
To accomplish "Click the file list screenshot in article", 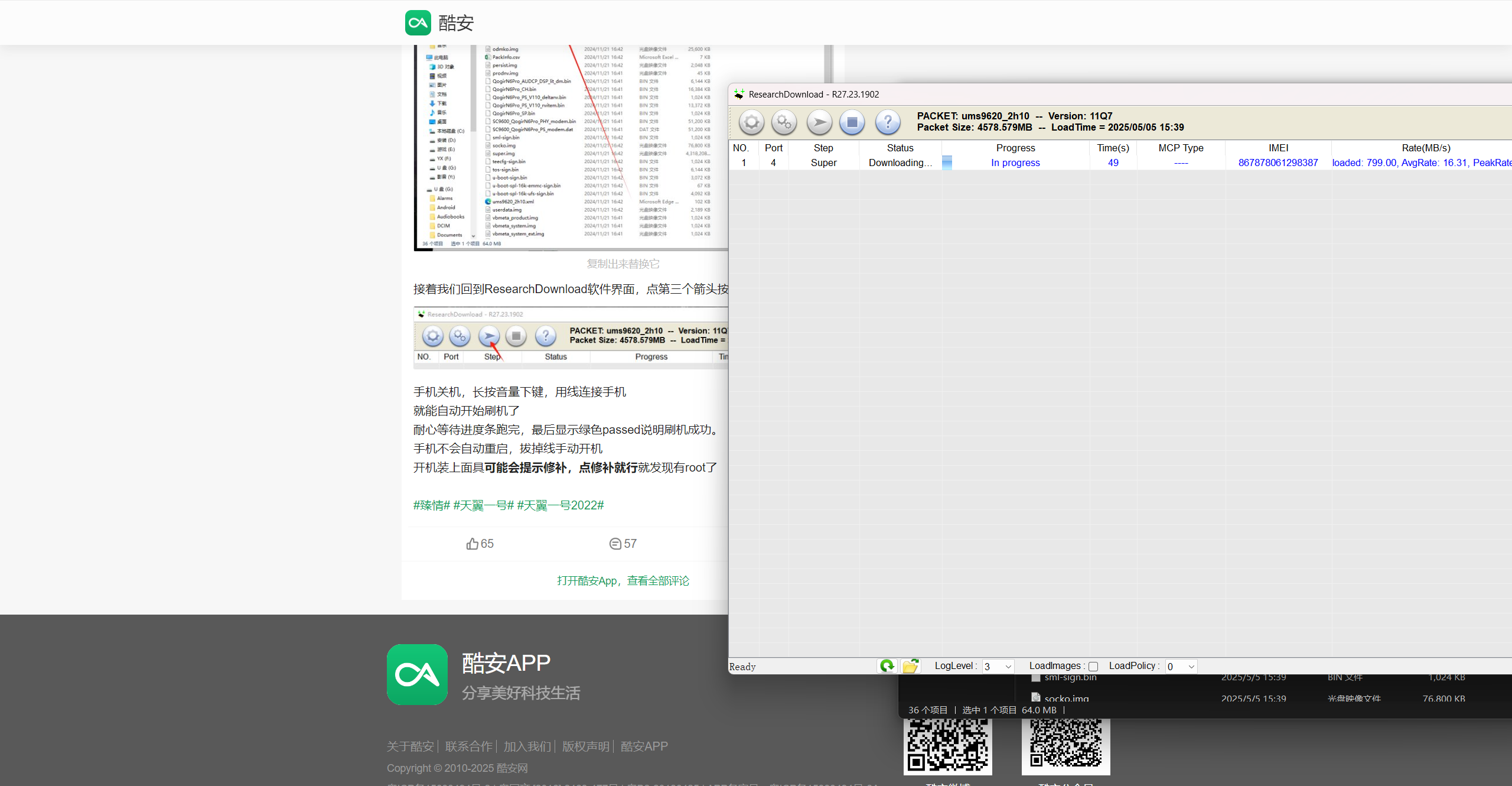I will point(571,148).
